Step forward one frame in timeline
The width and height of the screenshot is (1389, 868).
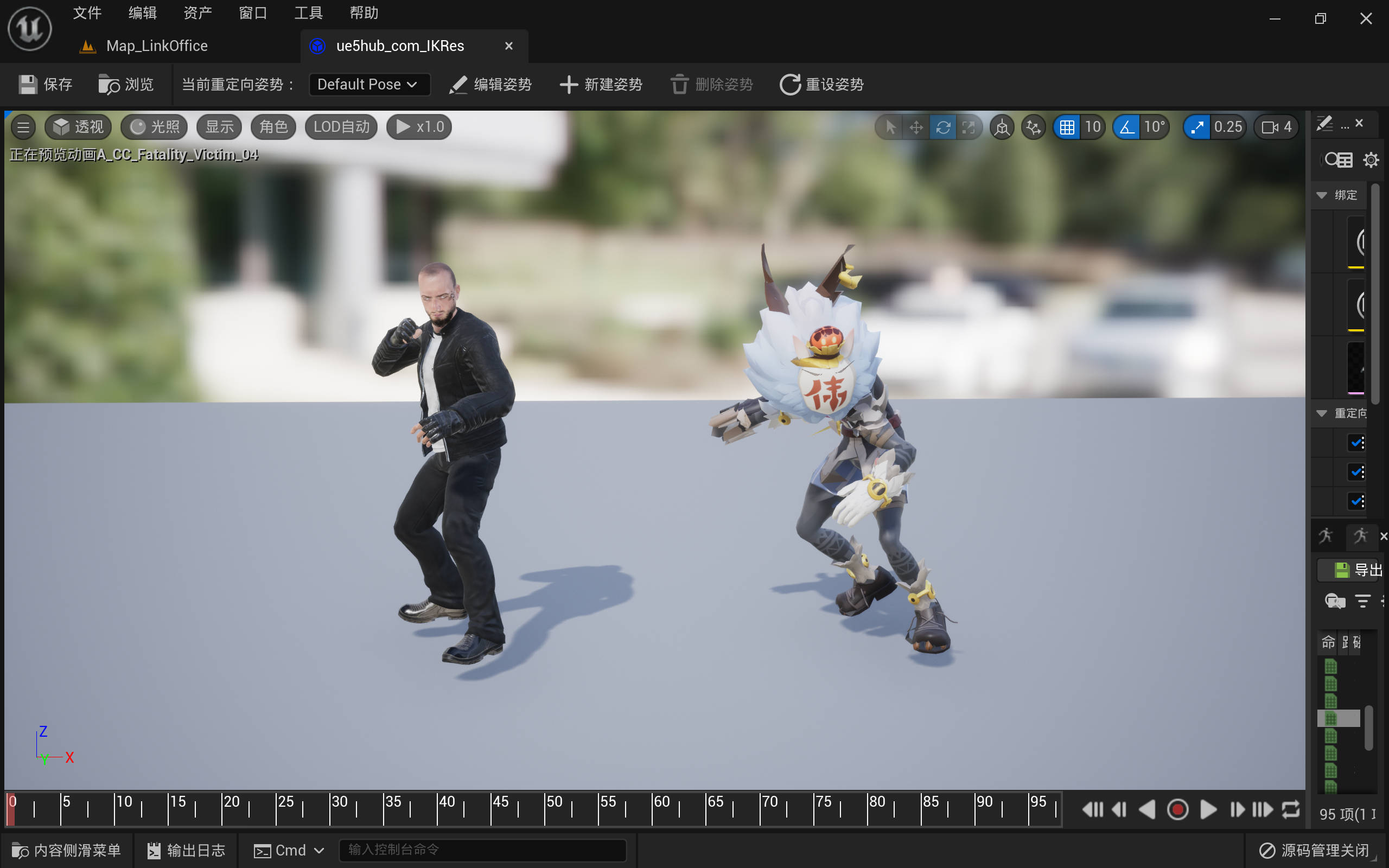[1237, 809]
